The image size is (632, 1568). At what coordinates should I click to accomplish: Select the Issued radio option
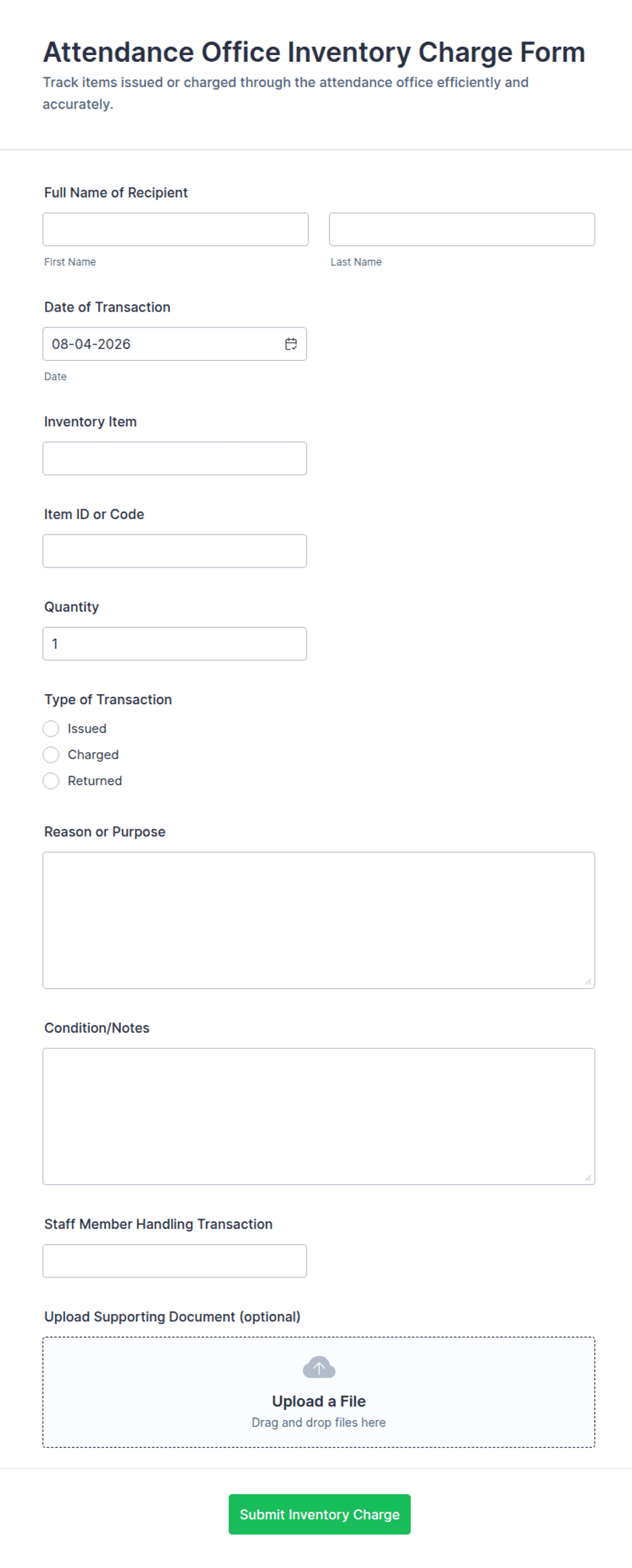[51, 729]
